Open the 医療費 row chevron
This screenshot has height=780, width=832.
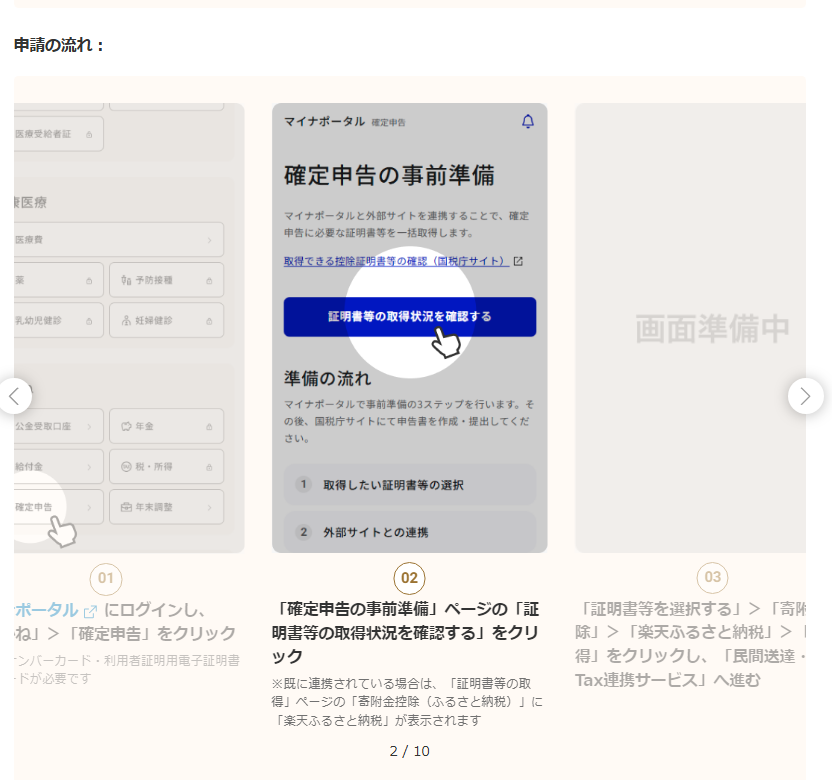tap(209, 240)
